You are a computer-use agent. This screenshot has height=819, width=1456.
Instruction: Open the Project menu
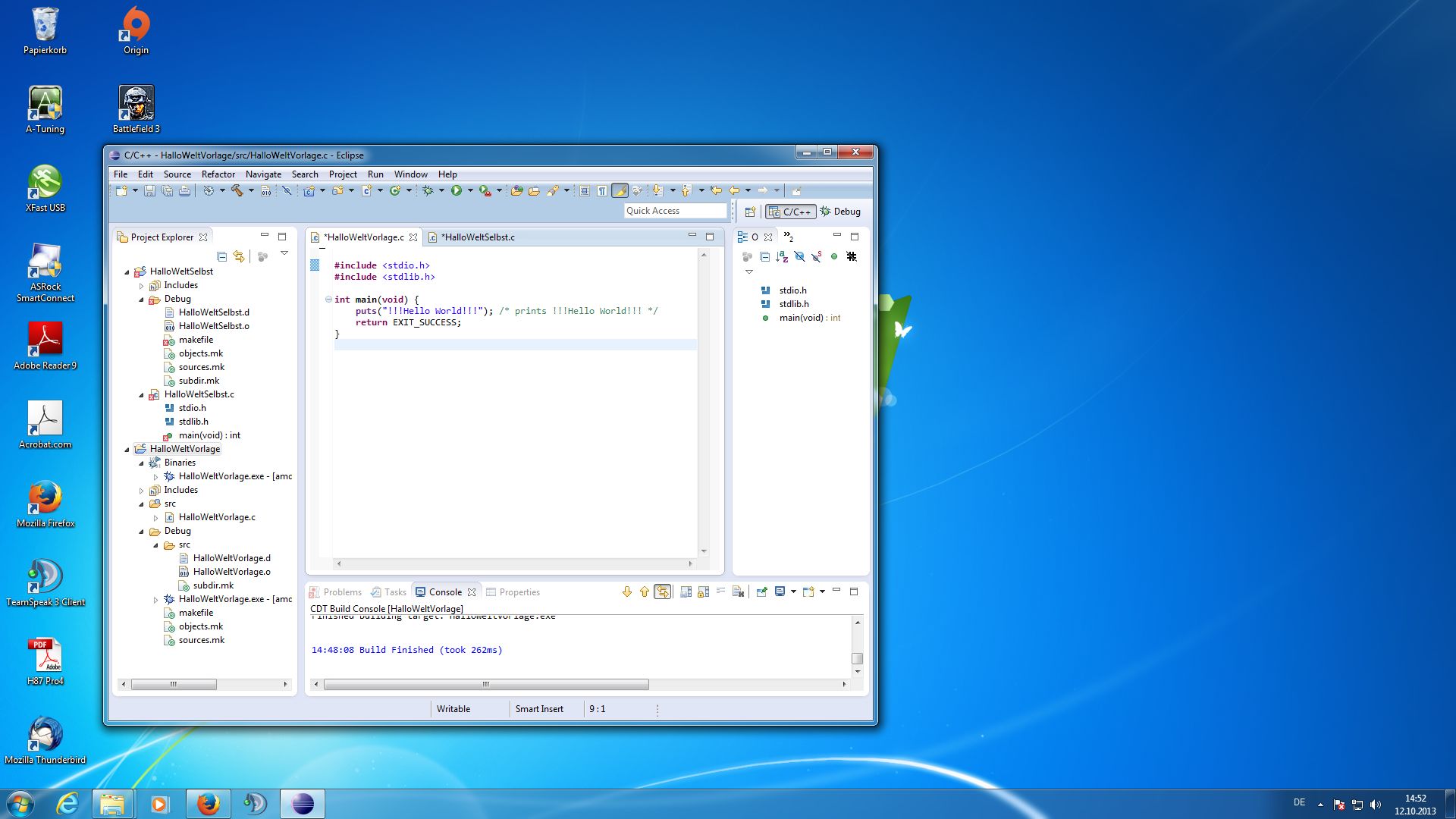coord(343,174)
